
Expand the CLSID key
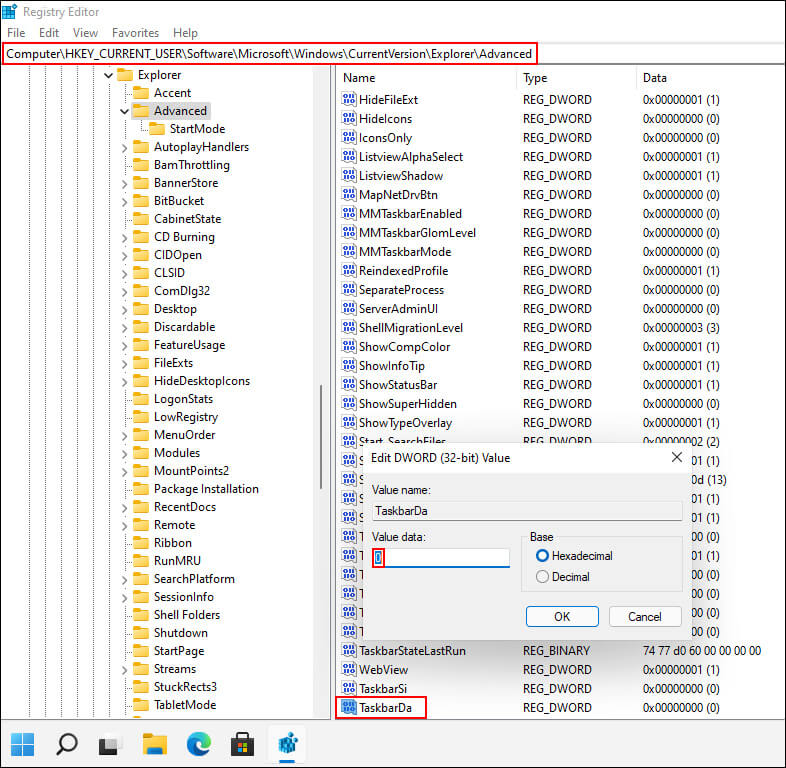(124, 273)
